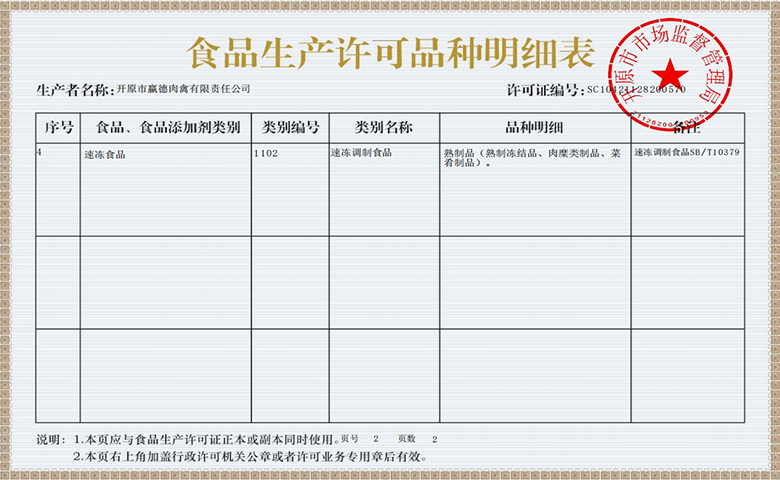Click 速冻调制食品 in the 类别名称 column

(361, 153)
